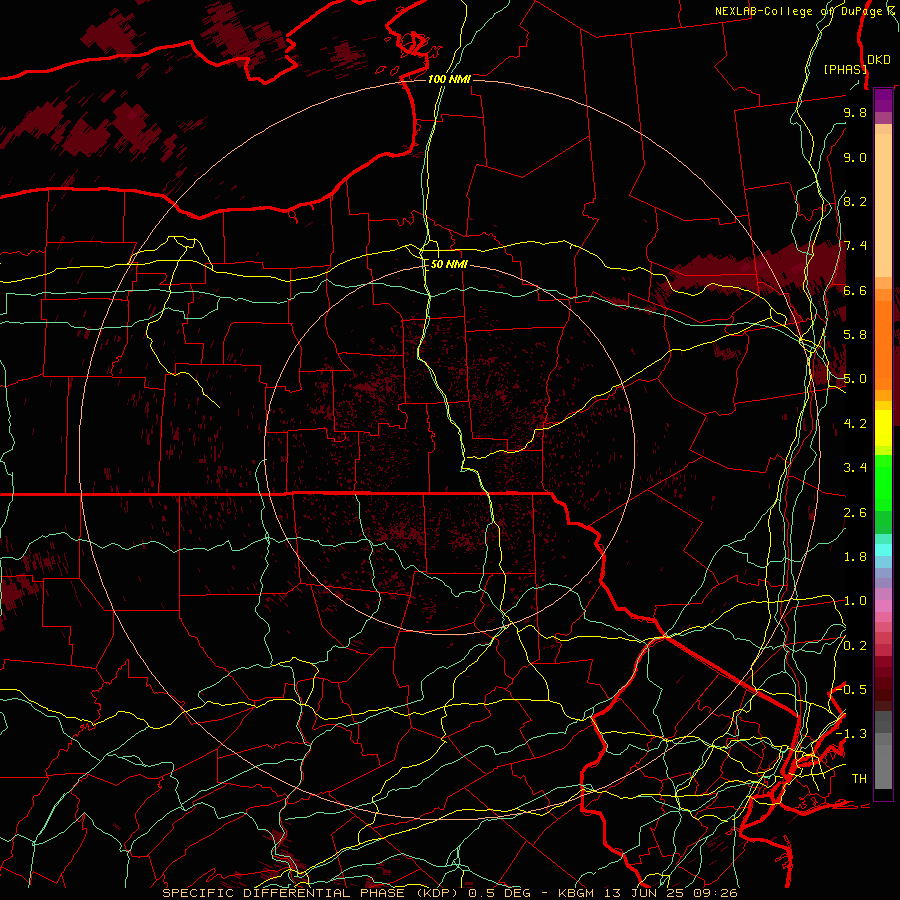Pick the yellow swatch in the color scale
The width and height of the screenshot is (900, 900).
883,428
